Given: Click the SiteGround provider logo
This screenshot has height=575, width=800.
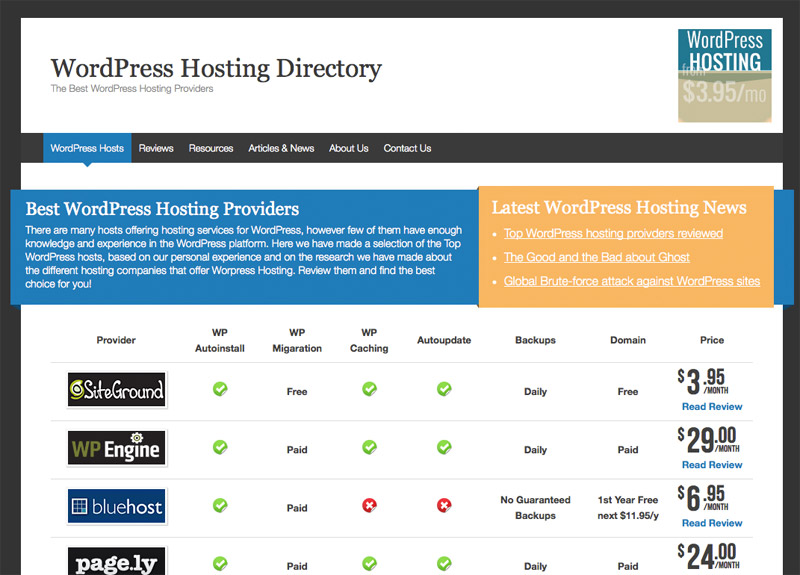Looking at the screenshot, I should tap(117, 390).
